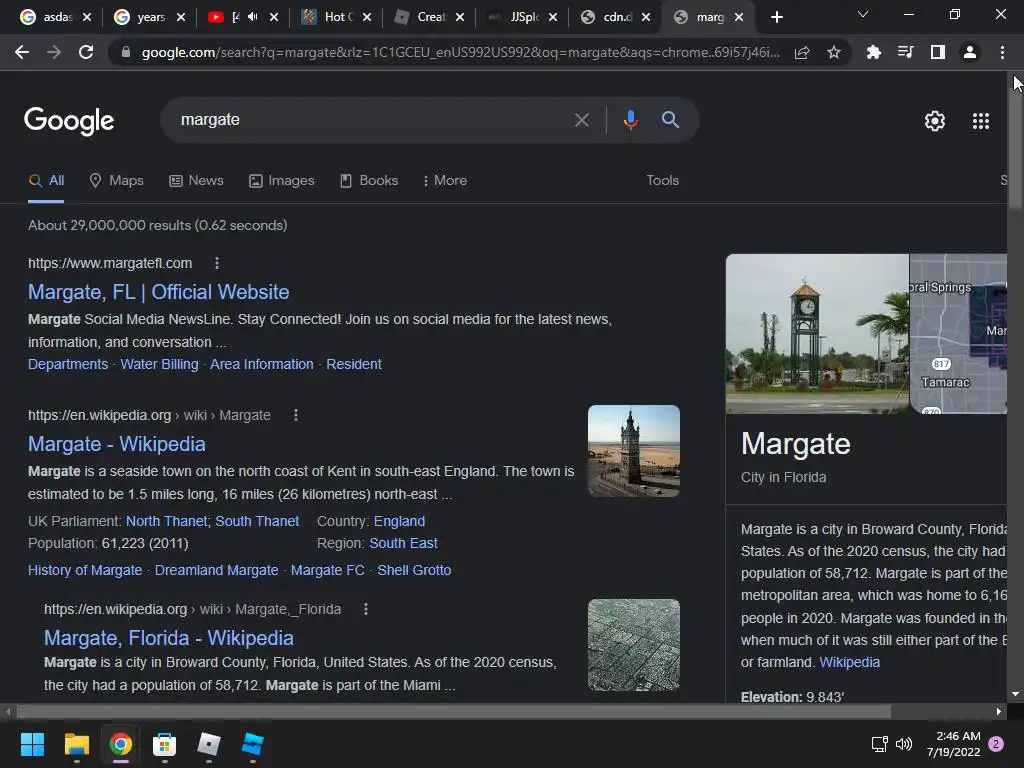The height and width of the screenshot is (768, 1024).
Task: Open Roblox taskbar icon
Action: 209,744
